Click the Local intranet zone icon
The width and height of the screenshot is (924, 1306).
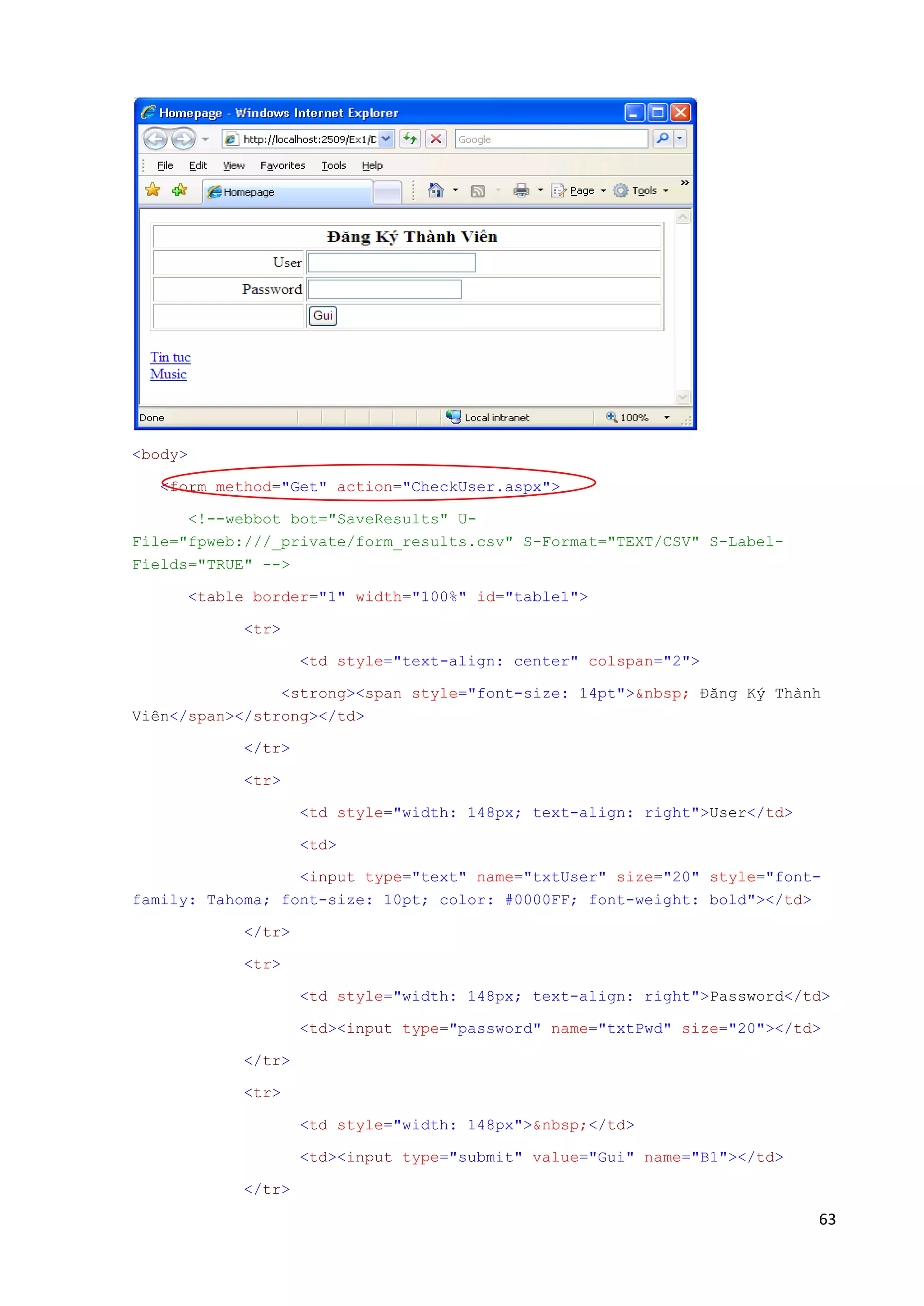(x=453, y=417)
